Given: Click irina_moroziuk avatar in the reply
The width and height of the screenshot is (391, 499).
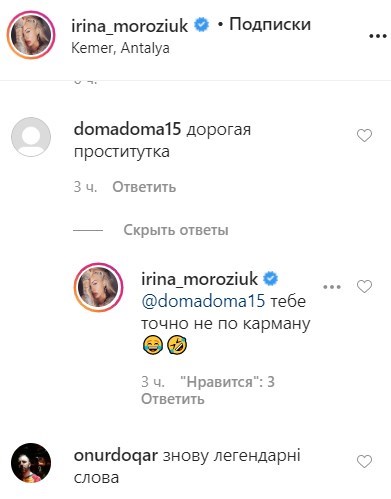Looking at the screenshot, I should (x=98, y=287).
